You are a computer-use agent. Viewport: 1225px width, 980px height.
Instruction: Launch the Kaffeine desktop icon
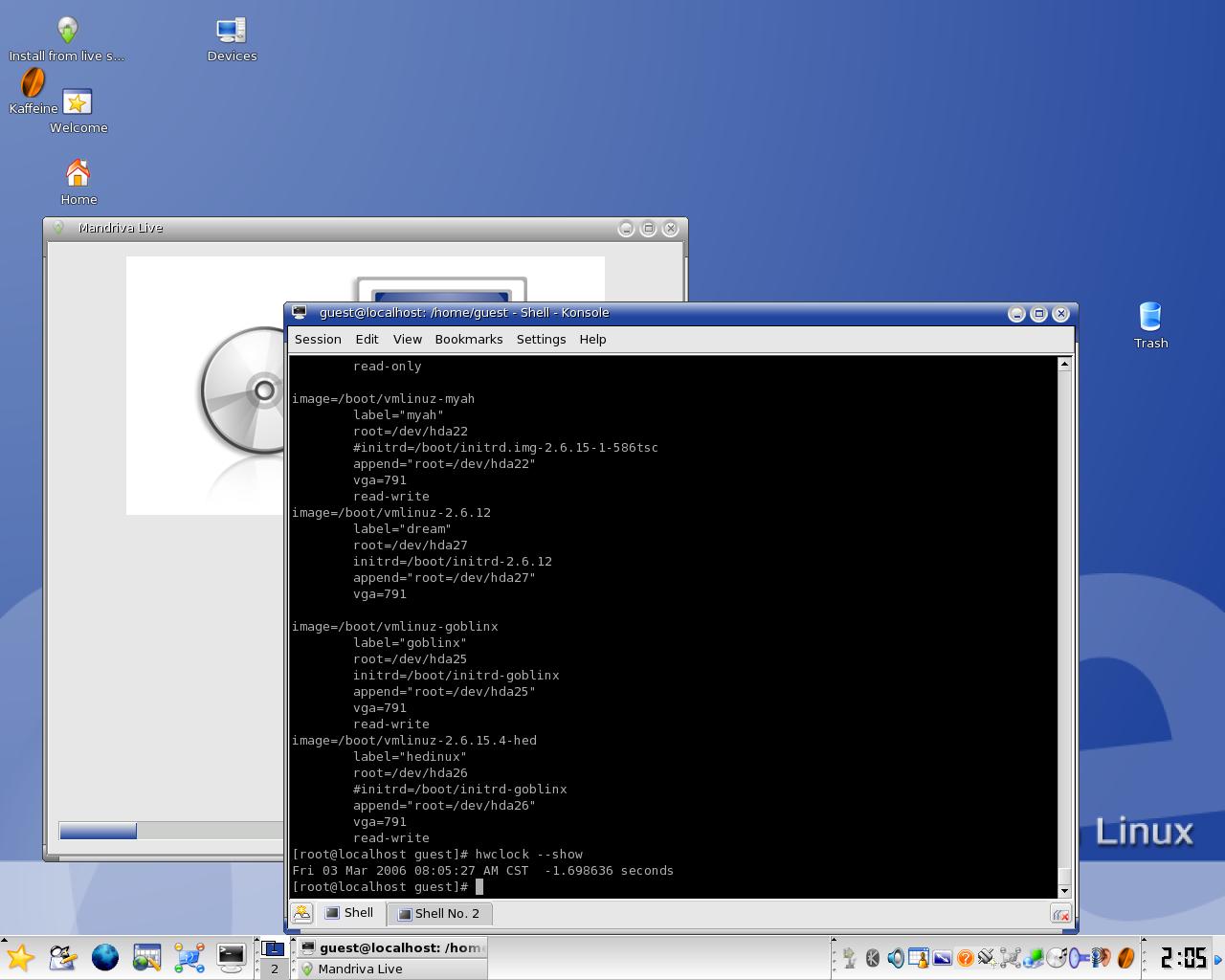coord(33,92)
